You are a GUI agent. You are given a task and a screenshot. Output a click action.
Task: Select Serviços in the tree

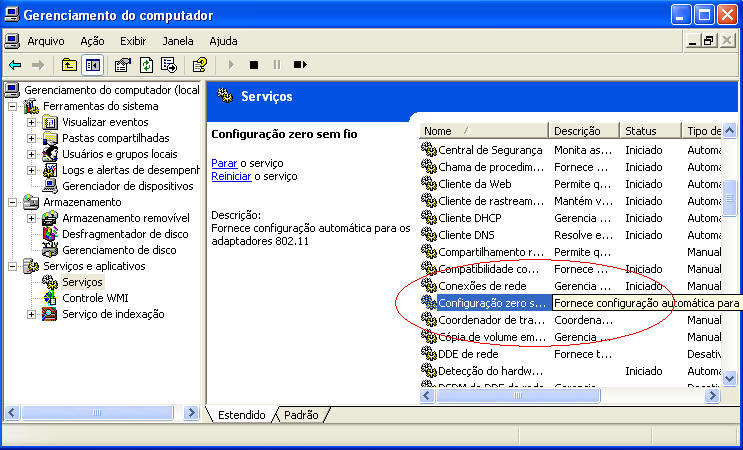point(82,282)
